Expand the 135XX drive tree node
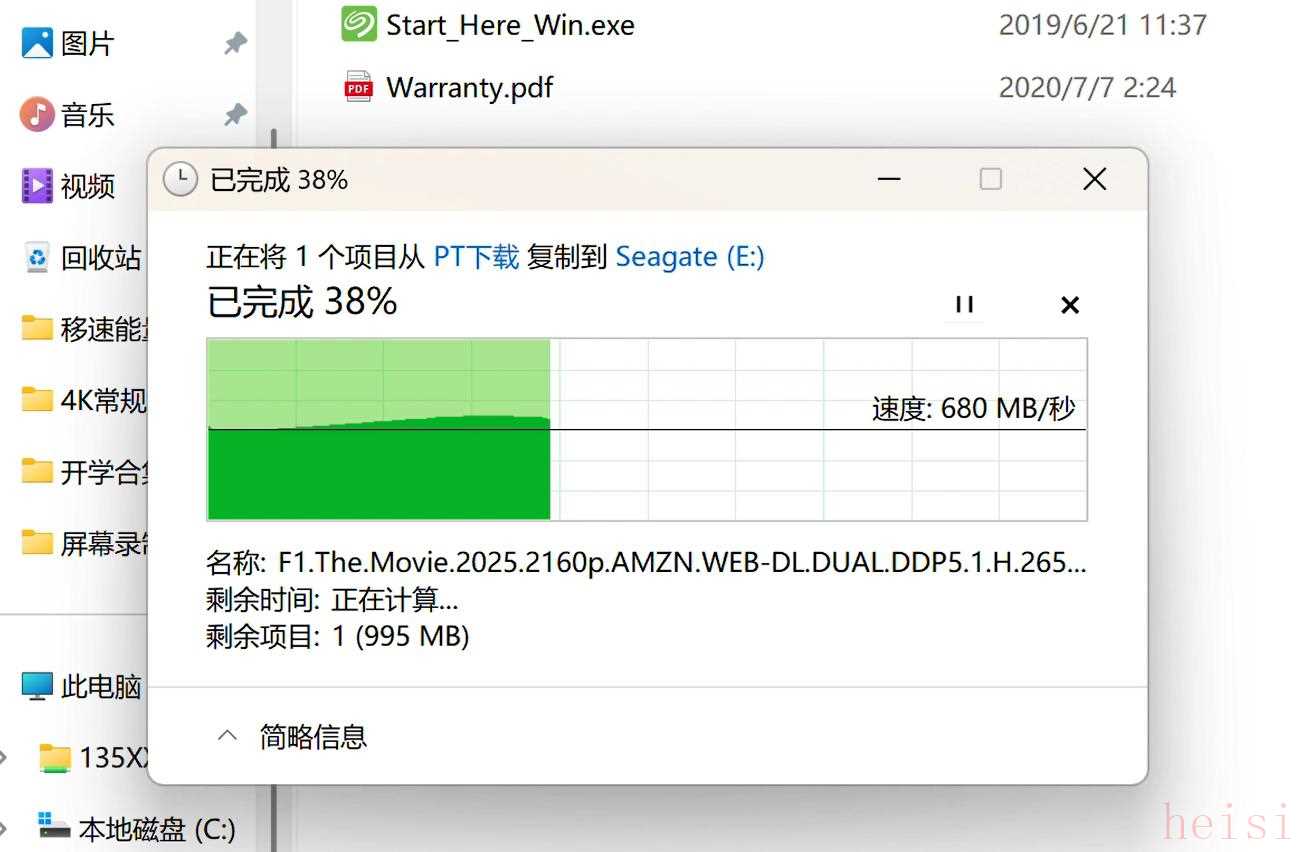 (x=5, y=757)
